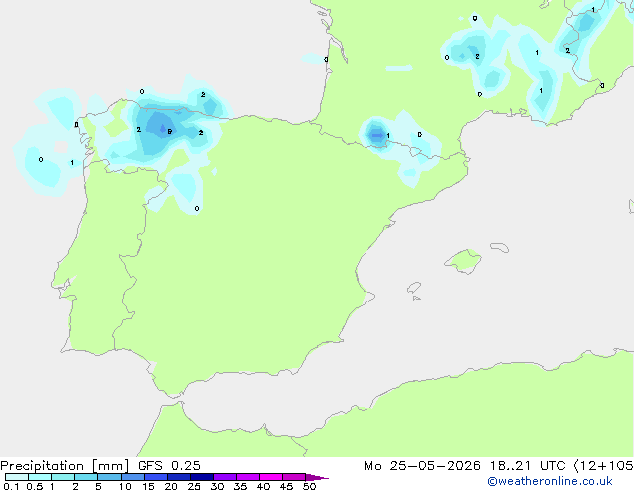Image resolution: width=634 pixels, height=490 pixels.
Task: Pick the 40–45 mm magenta legend swatch
Action: pyautogui.click(x=271, y=477)
